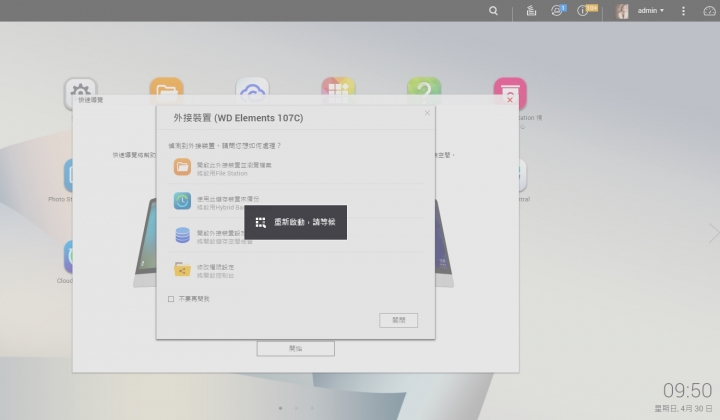Open Help Center green question mark icon
Viewport: 720px width, 420px height.
[x=424, y=87]
